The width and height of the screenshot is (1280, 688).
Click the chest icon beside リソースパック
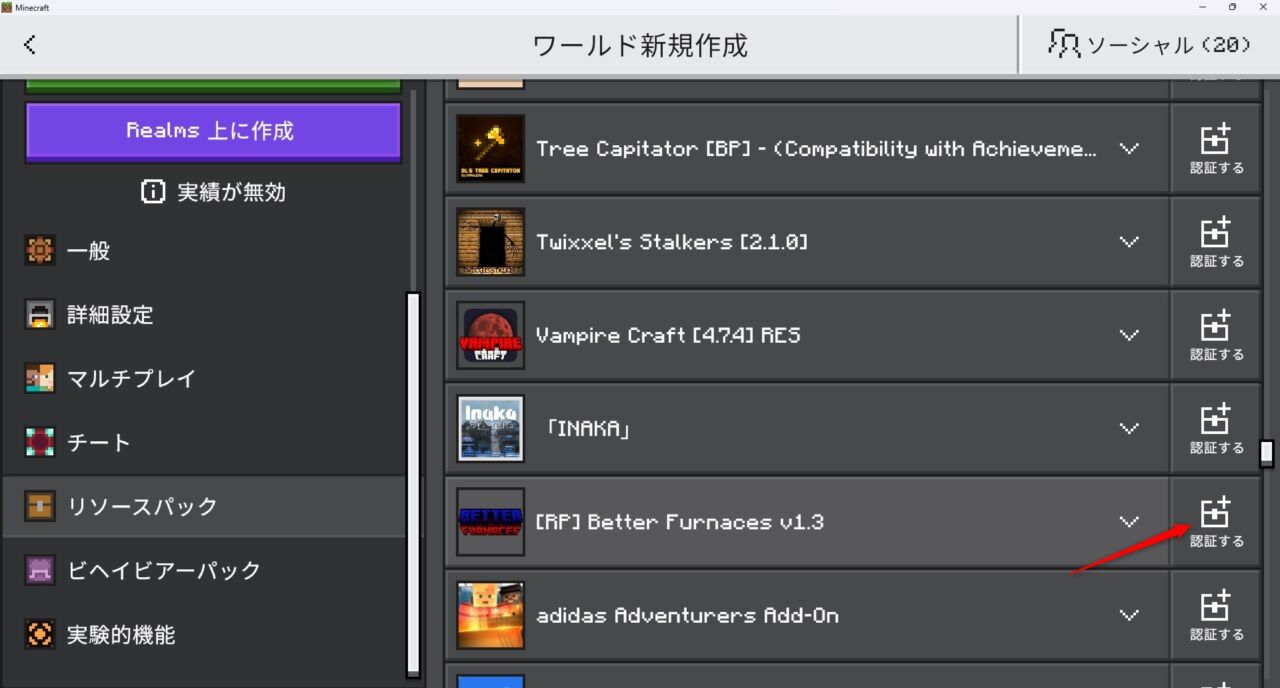pyautogui.click(x=40, y=507)
